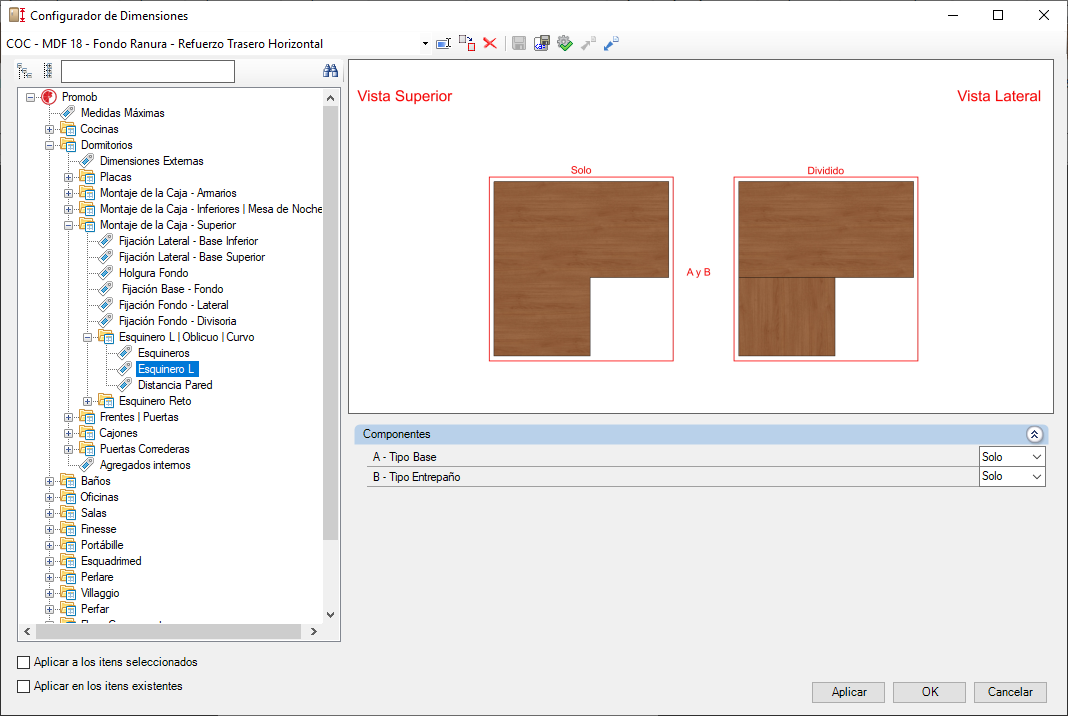
Task: Click the tree horizontal scrollbar right arrow
Action: (x=313, y=632)
